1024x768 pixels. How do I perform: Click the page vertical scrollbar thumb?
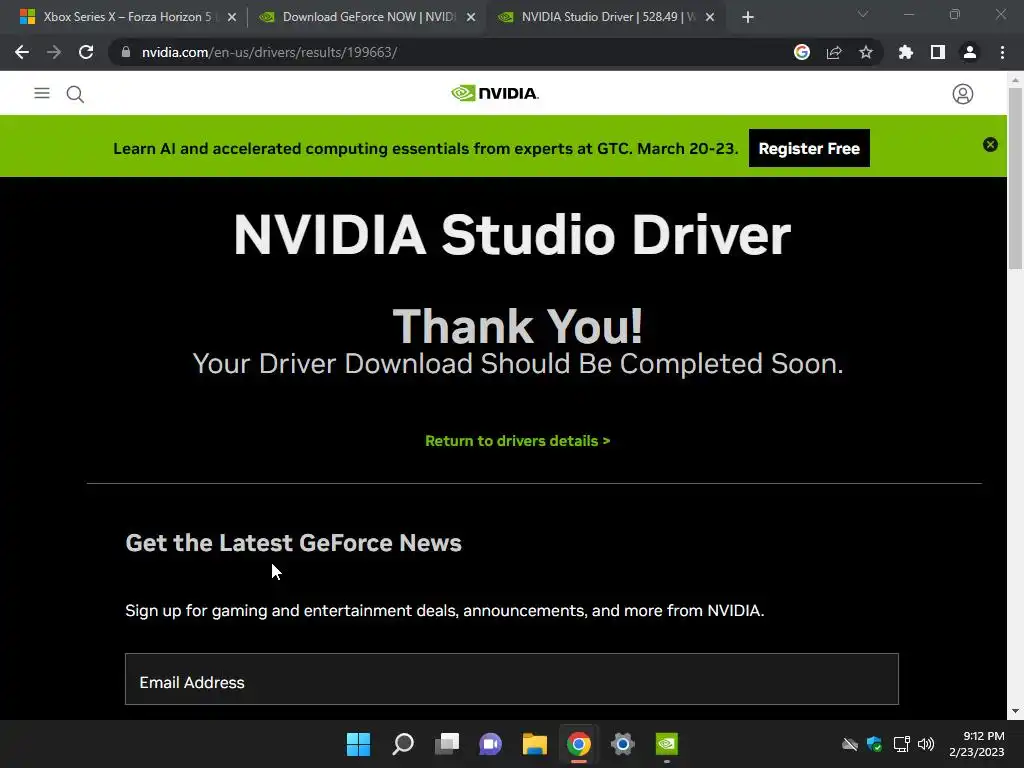(1015, 178)
